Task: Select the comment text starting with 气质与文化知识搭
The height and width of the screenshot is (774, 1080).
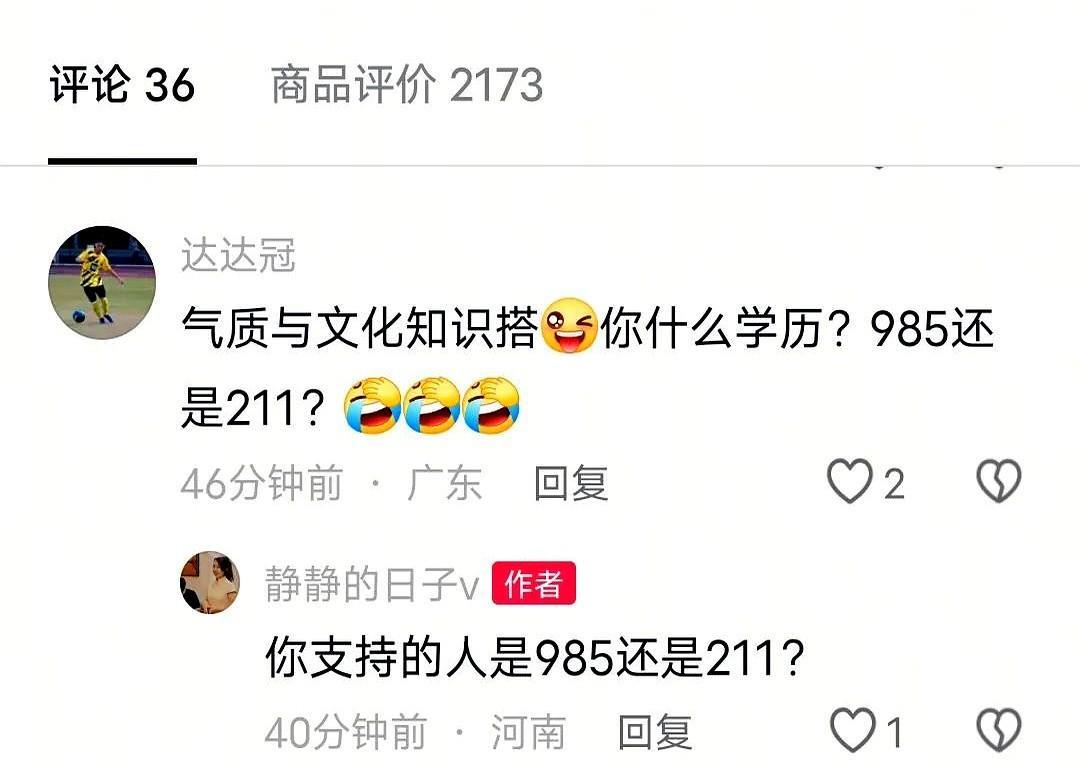Action: 588,367
